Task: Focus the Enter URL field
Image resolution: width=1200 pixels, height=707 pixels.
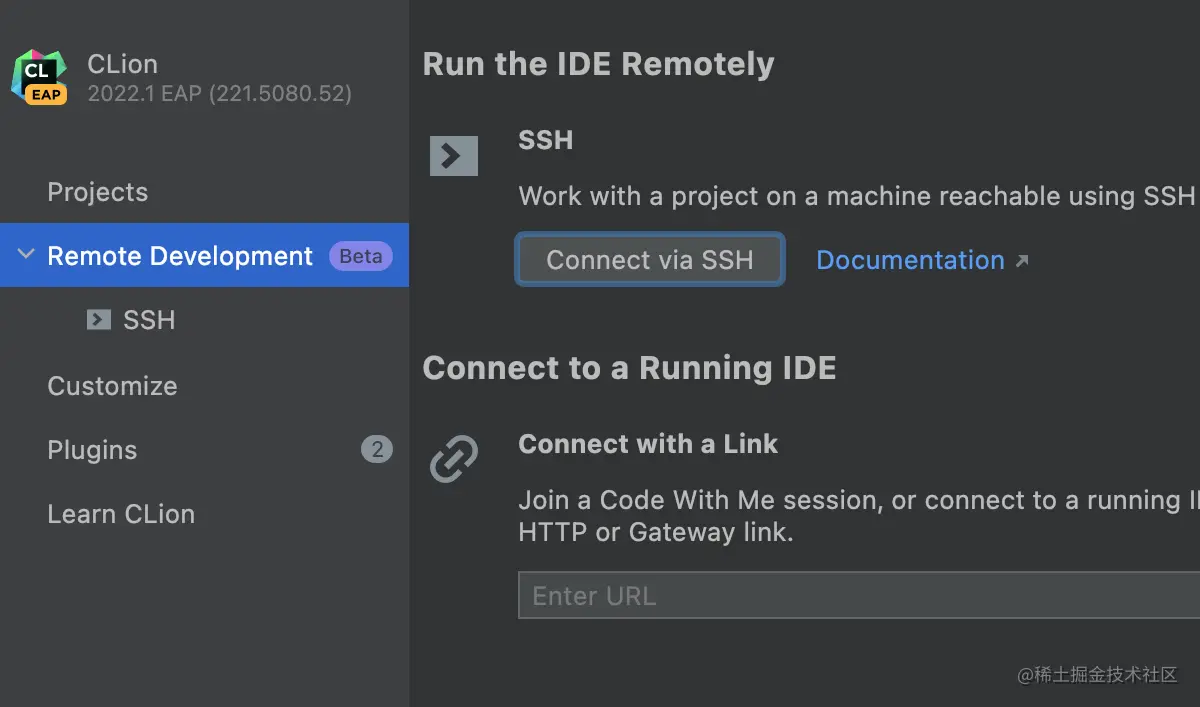Action: (x=859, y=596)
